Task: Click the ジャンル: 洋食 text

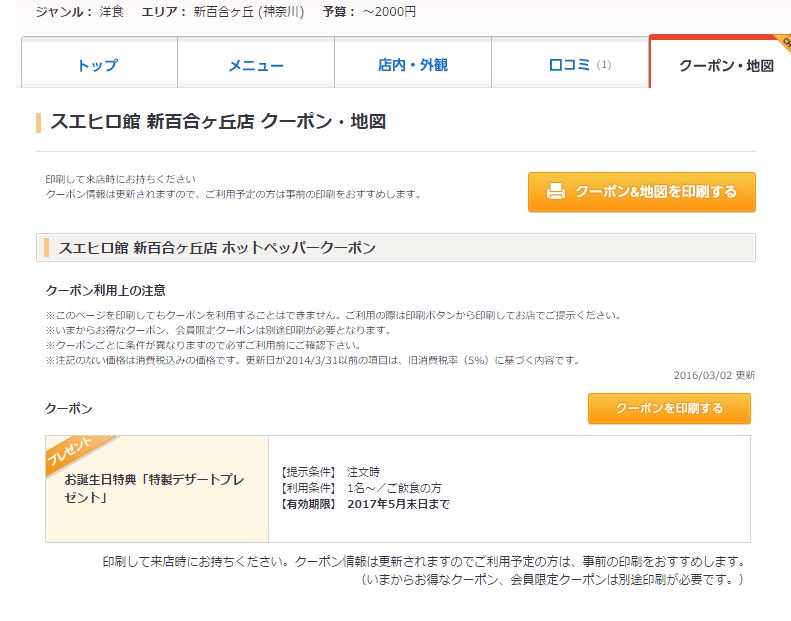Action: pyautogui.click(x=79, y=11)
